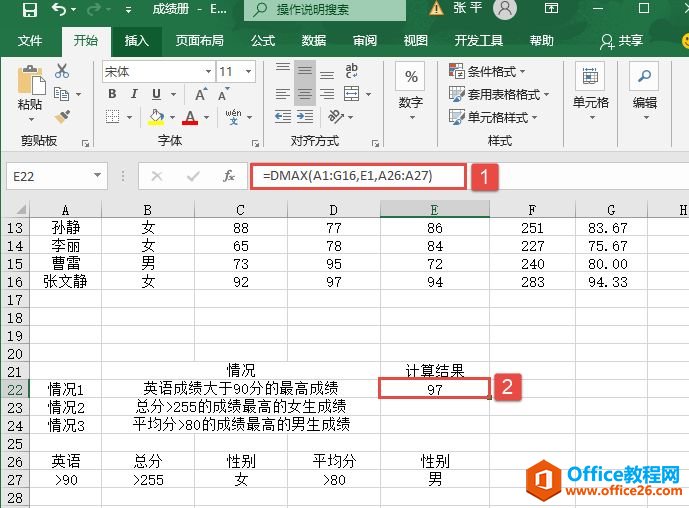This screenshot has height=508, width=689.
Task: Click the wén phonetic guide icon
Action: (x=233, y=117)
